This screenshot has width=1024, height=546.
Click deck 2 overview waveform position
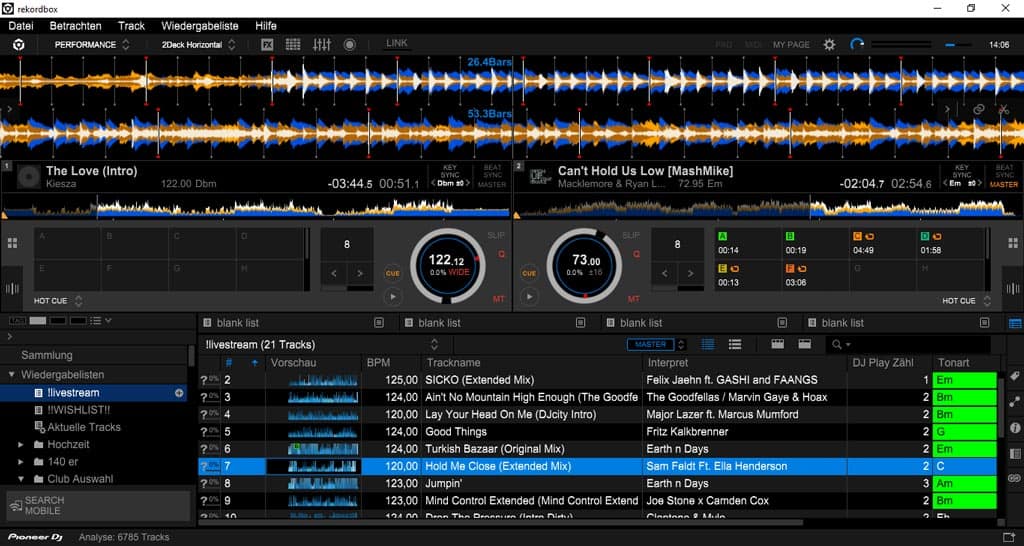pos(767,207)
